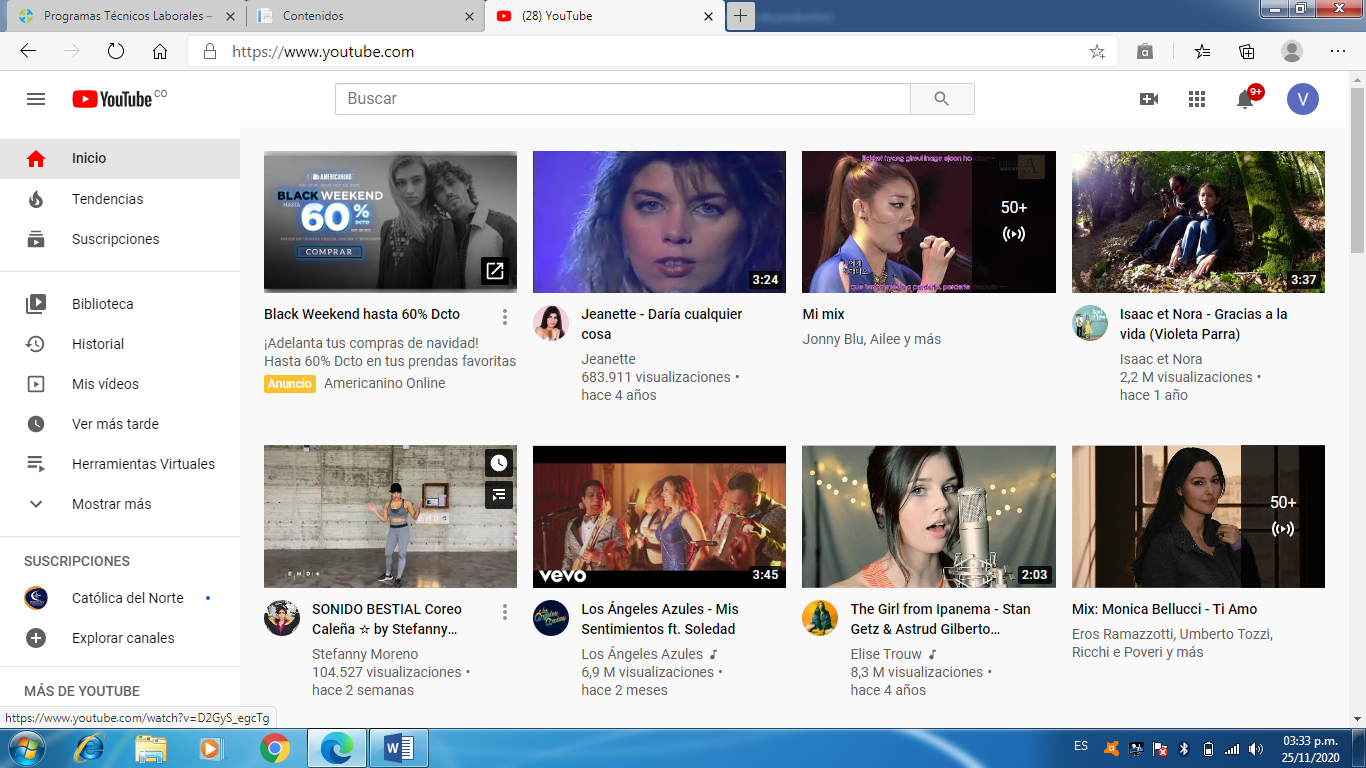
Task: Open the notifications bell
Action: click(x=1245, y=99)
